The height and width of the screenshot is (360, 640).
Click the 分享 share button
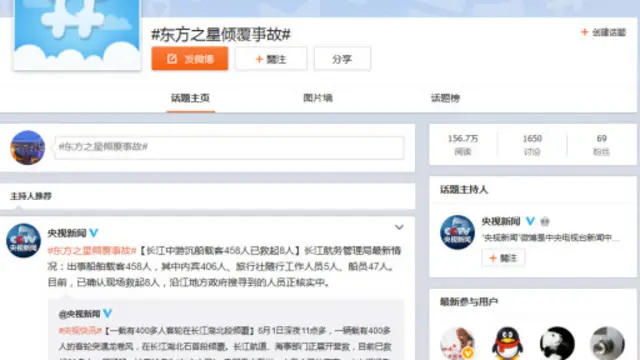[342, 59]
